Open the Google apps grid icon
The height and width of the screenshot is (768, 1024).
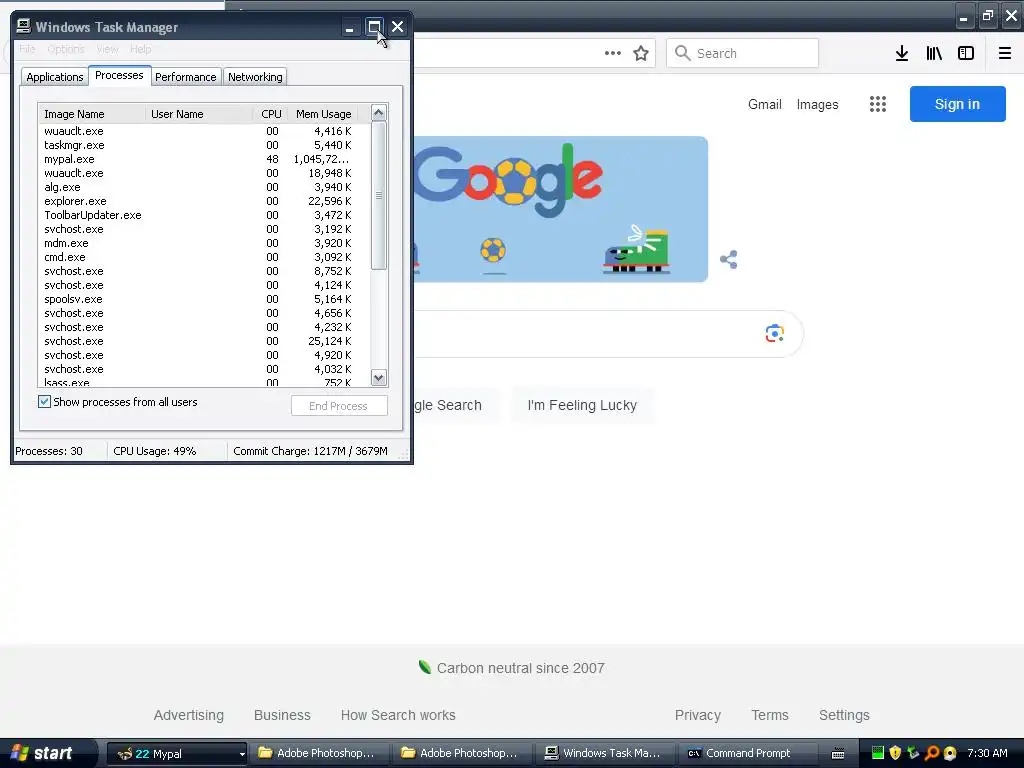pos(878,104)
